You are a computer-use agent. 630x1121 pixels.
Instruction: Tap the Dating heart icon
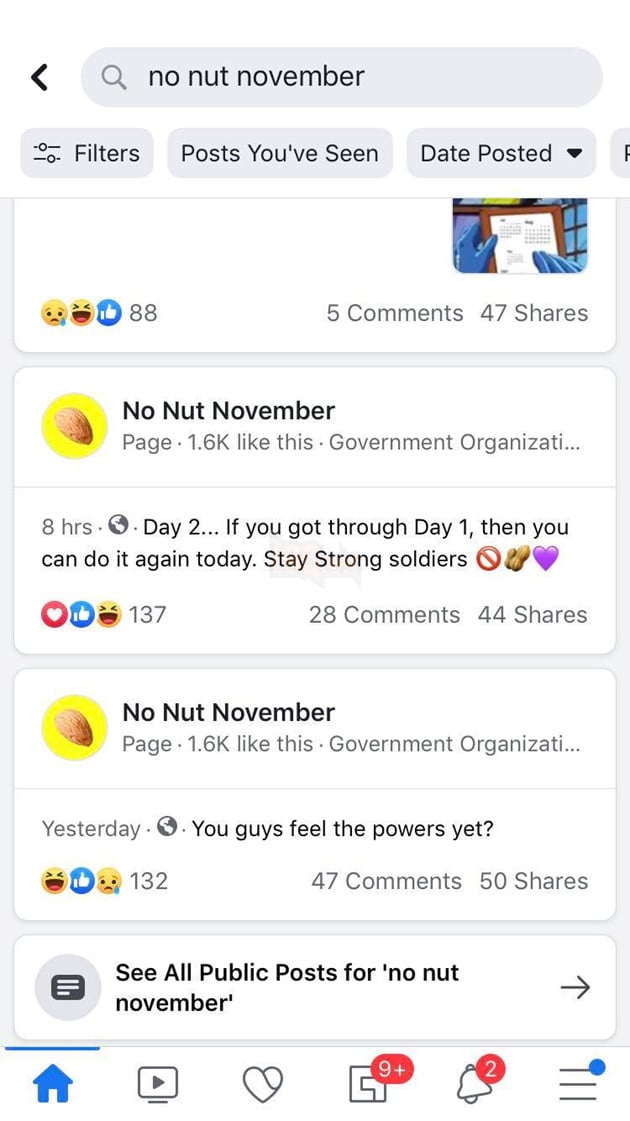[x=263, y=1082]
